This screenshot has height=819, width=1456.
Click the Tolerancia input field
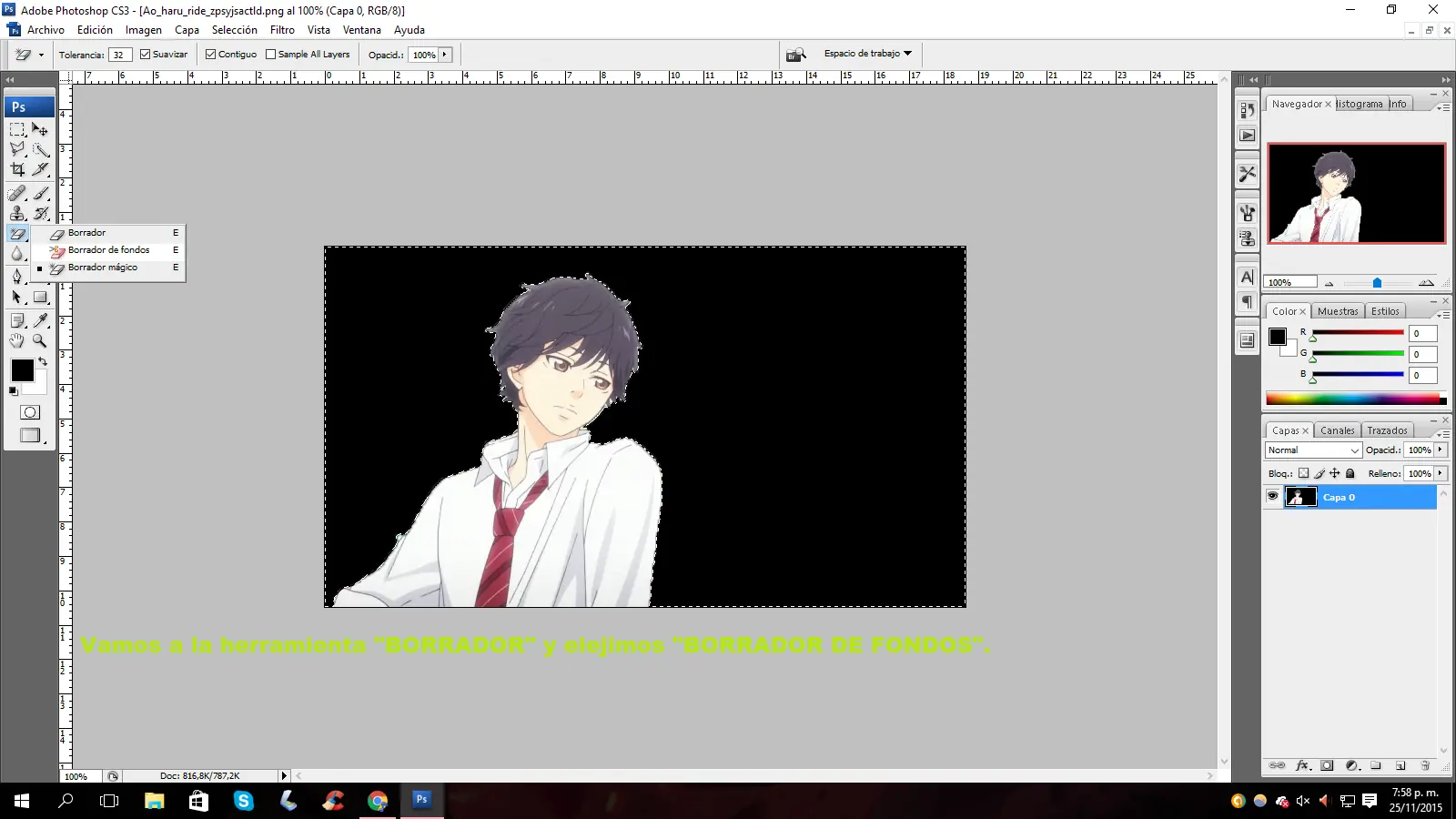120,55
